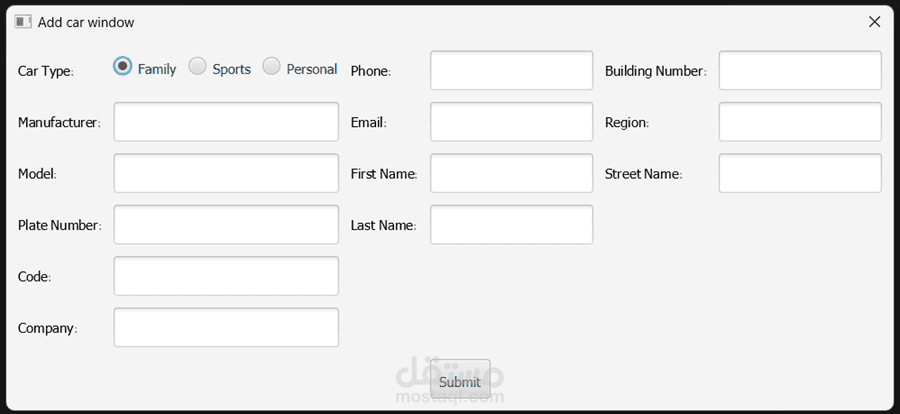Click the window icon in title bar

[23, 21]
